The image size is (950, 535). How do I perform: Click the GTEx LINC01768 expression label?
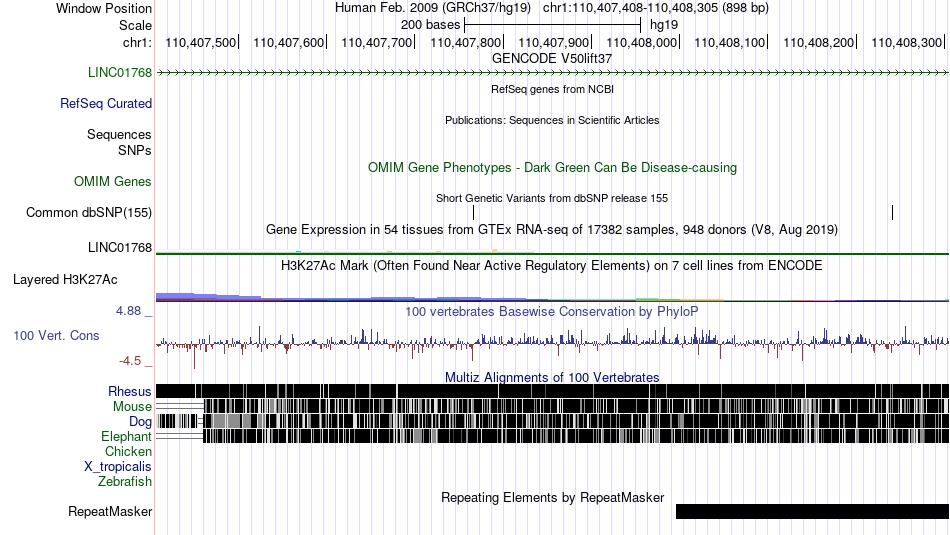tap(120, 248)
